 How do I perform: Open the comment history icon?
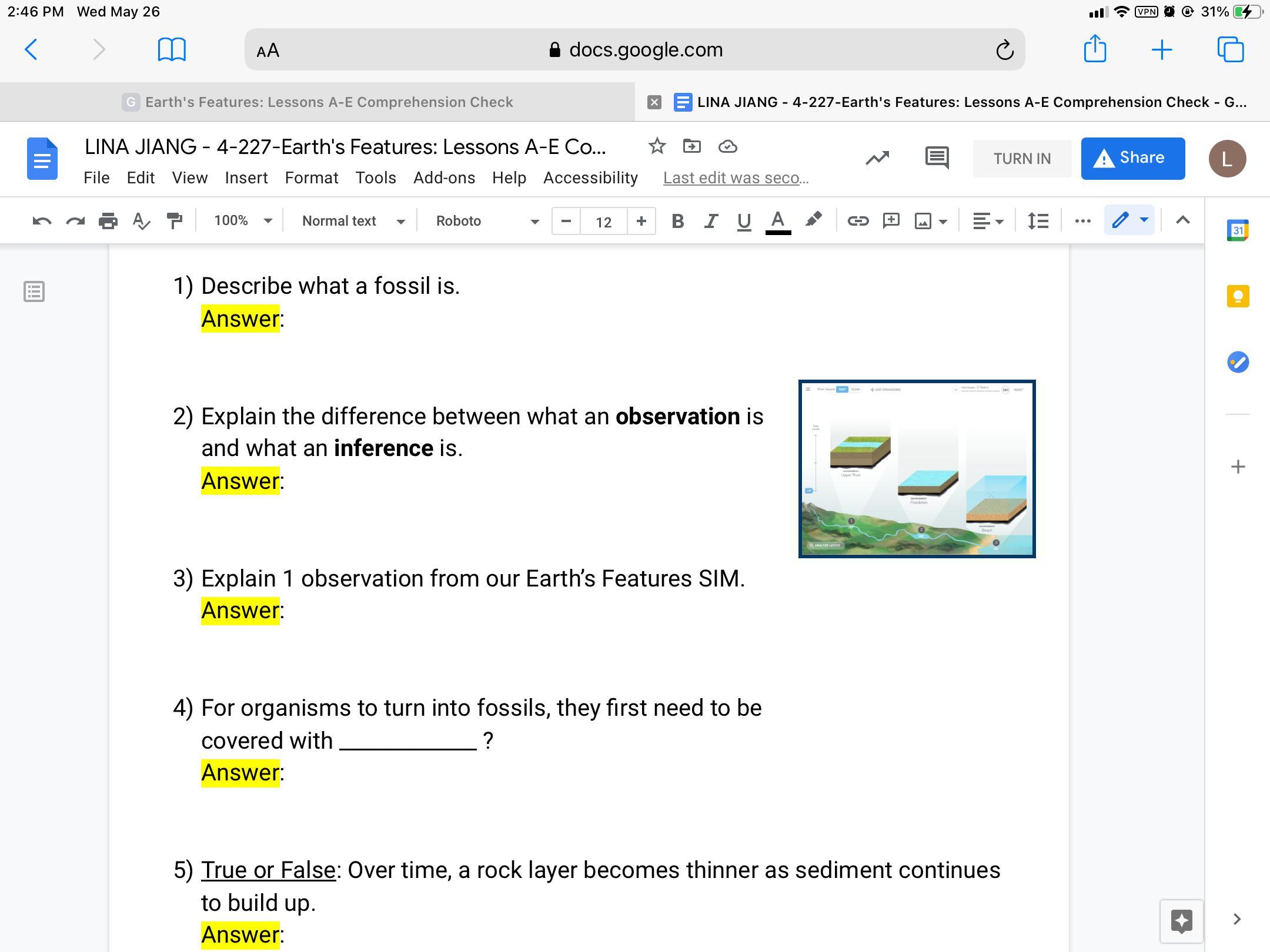click(937, 157)
